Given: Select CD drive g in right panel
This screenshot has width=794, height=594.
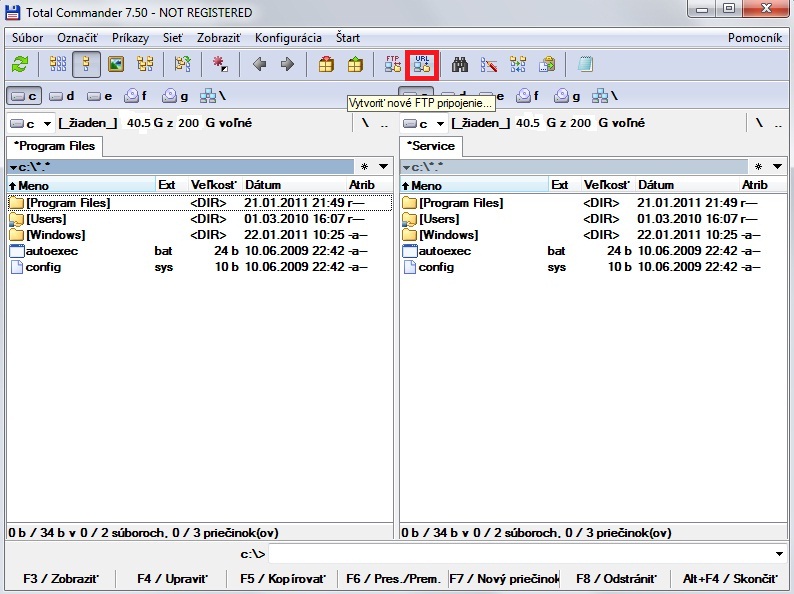Looking at the screenshot, I should click(x=567, y=96).
